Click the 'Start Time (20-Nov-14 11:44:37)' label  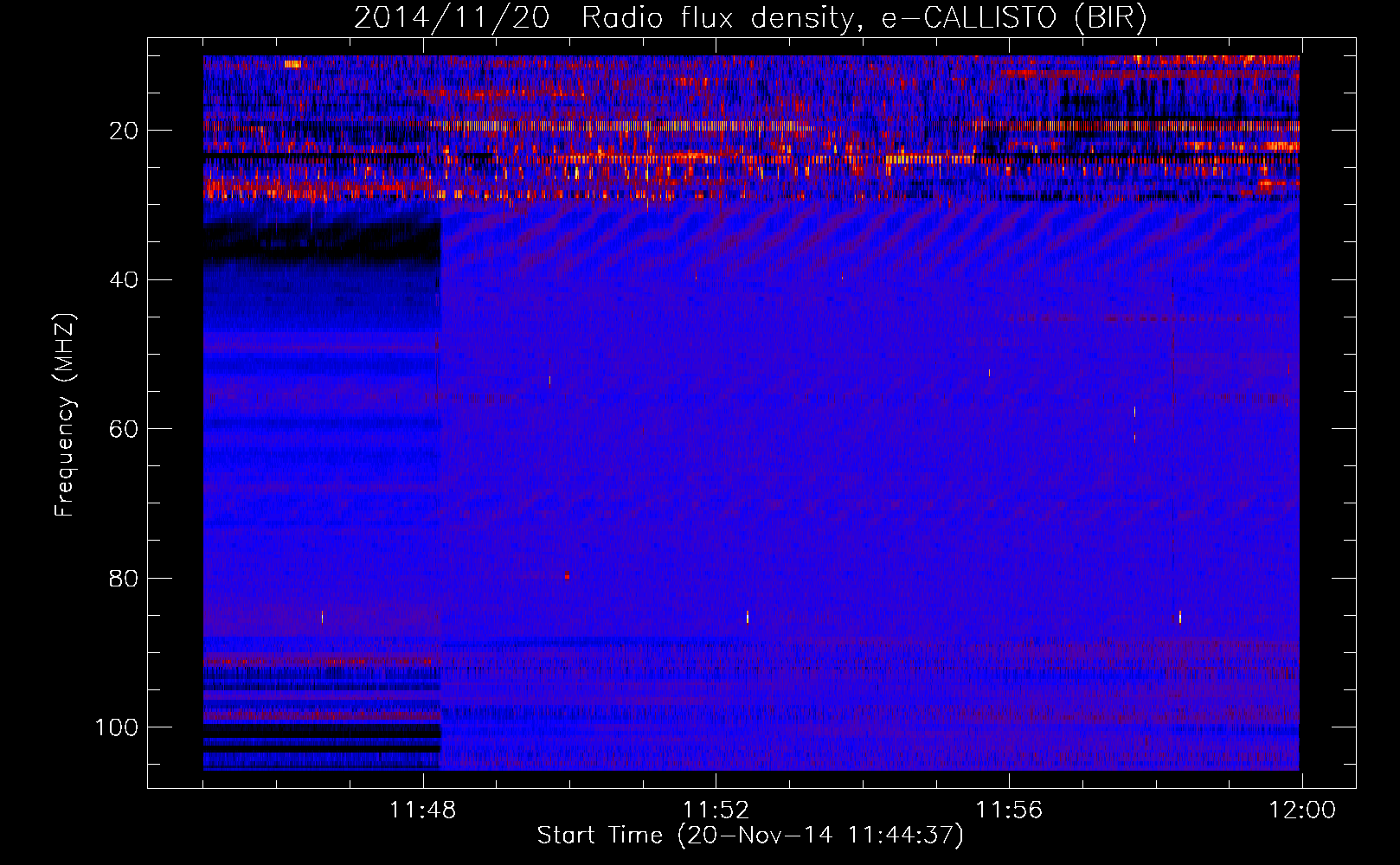point(750,836)
